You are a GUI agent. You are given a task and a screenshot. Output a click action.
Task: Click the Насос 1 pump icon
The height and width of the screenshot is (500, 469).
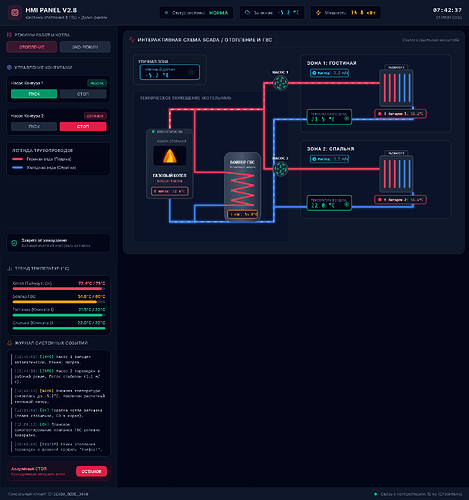[280, 83]
